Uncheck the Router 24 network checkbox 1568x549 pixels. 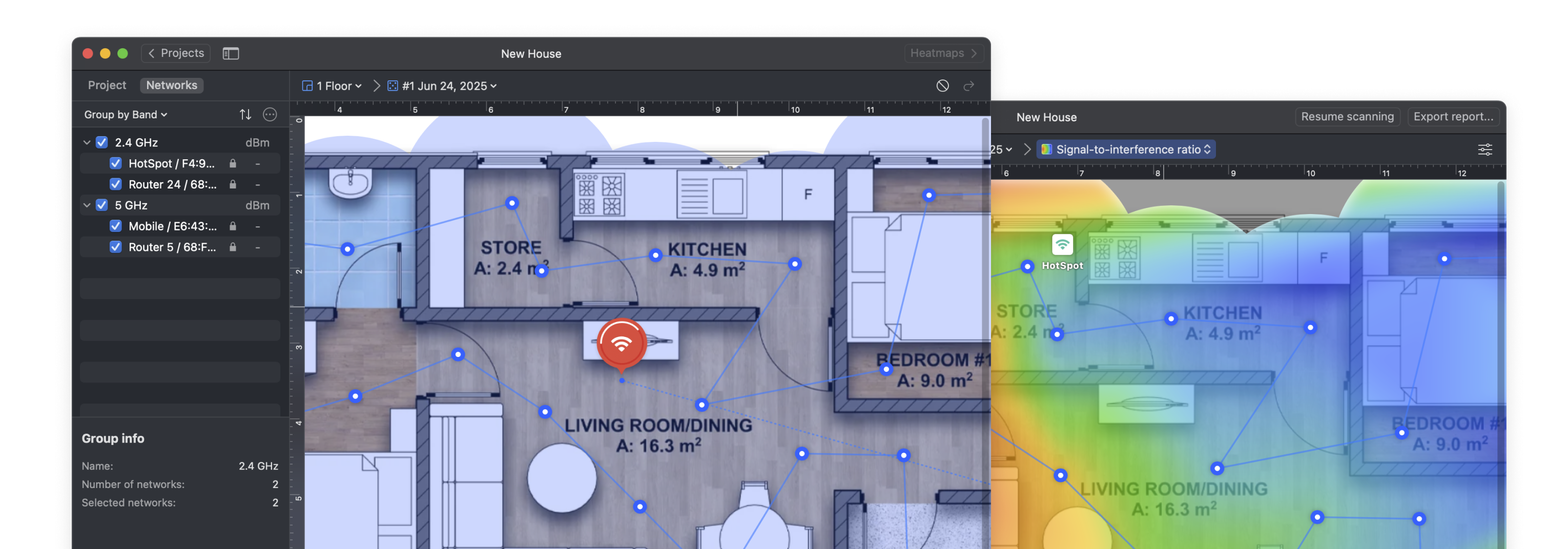[115, 184]
